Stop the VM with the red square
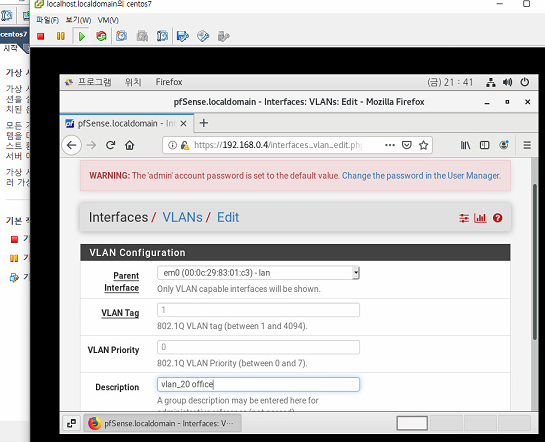 (41, 36)
